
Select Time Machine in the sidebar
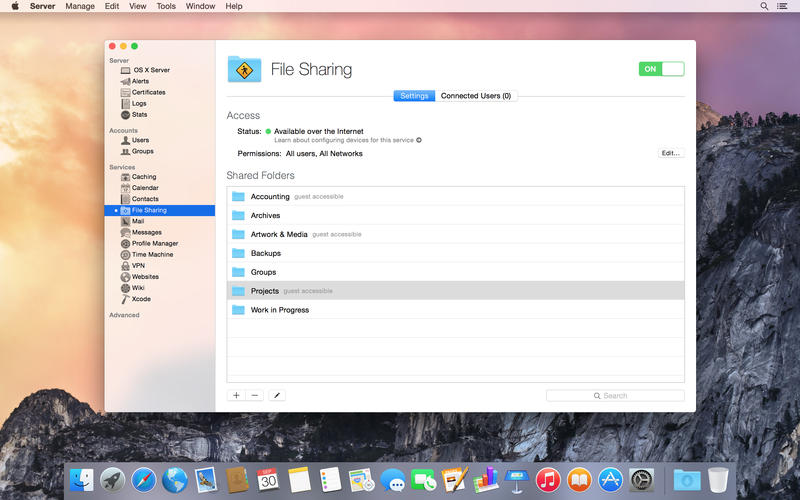click(152, 255)
